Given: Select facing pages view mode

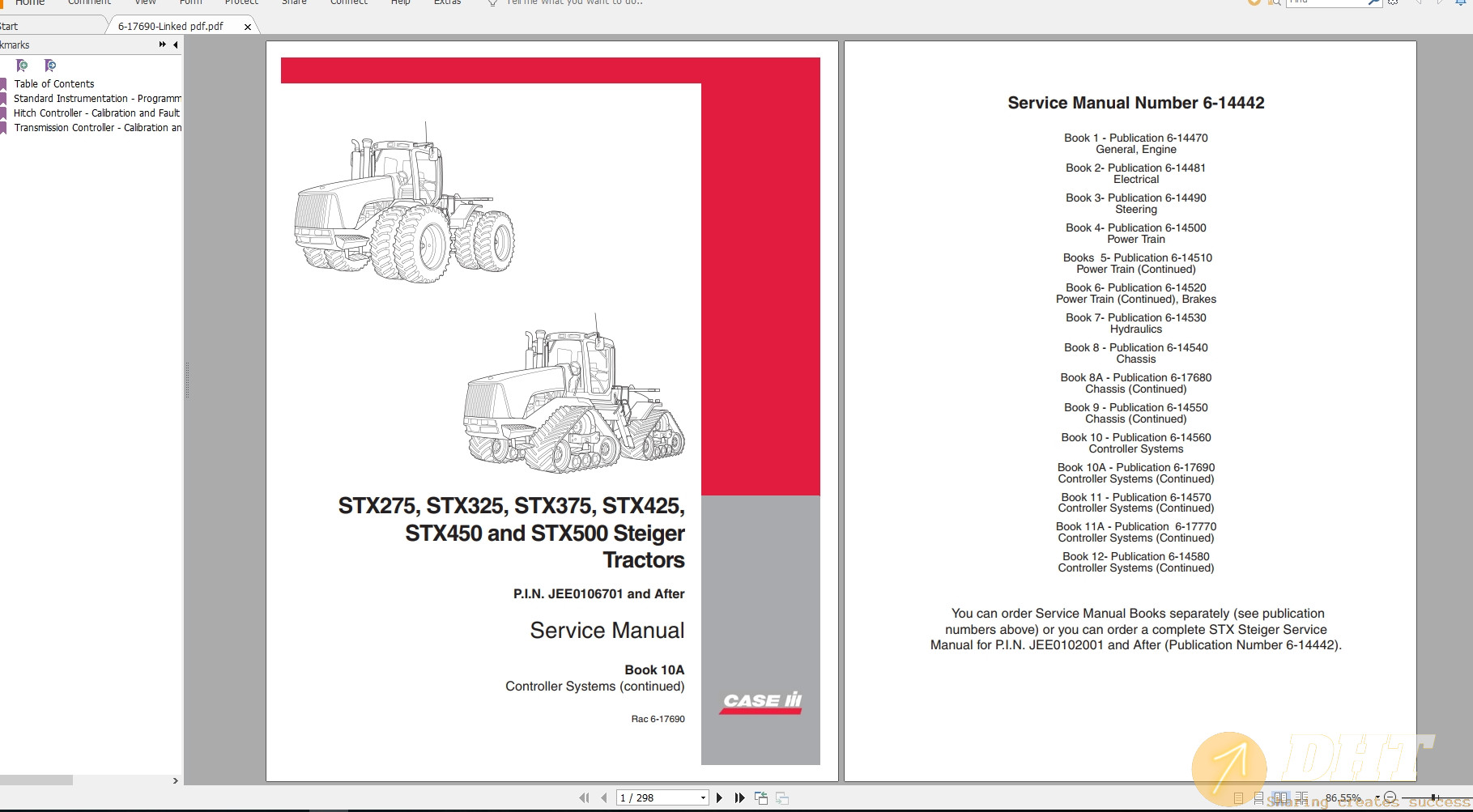Looking at the screenshot, I should 1282,797.
